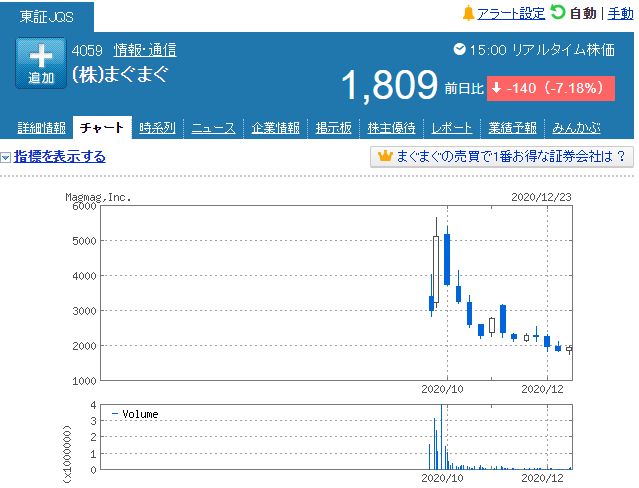Click the 東証JQS market tab

coord(47,17)
